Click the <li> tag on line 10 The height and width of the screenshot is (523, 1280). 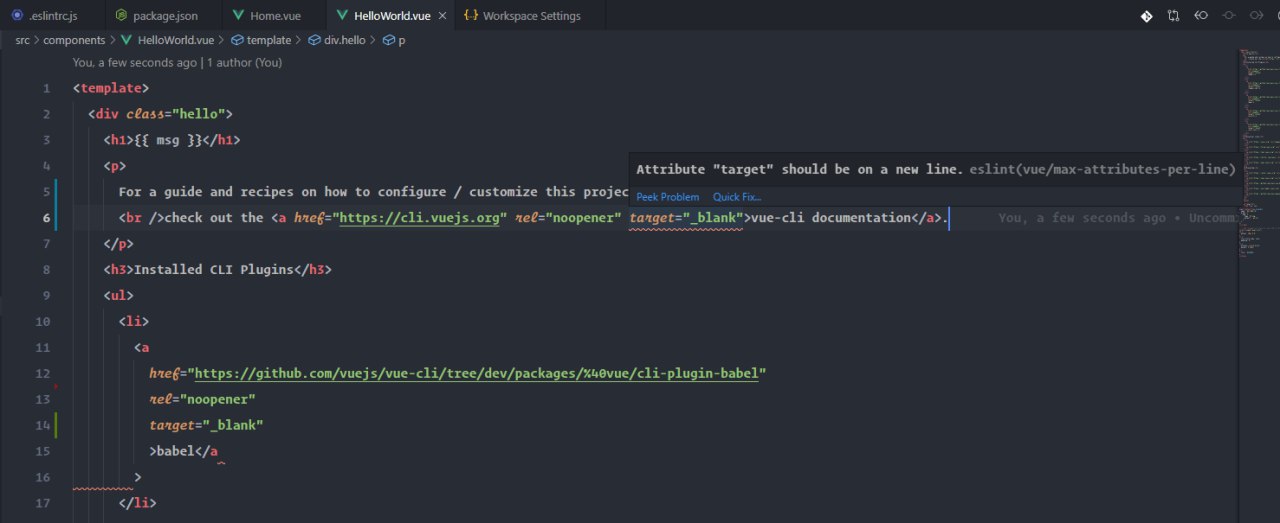[x=134, y=321]
